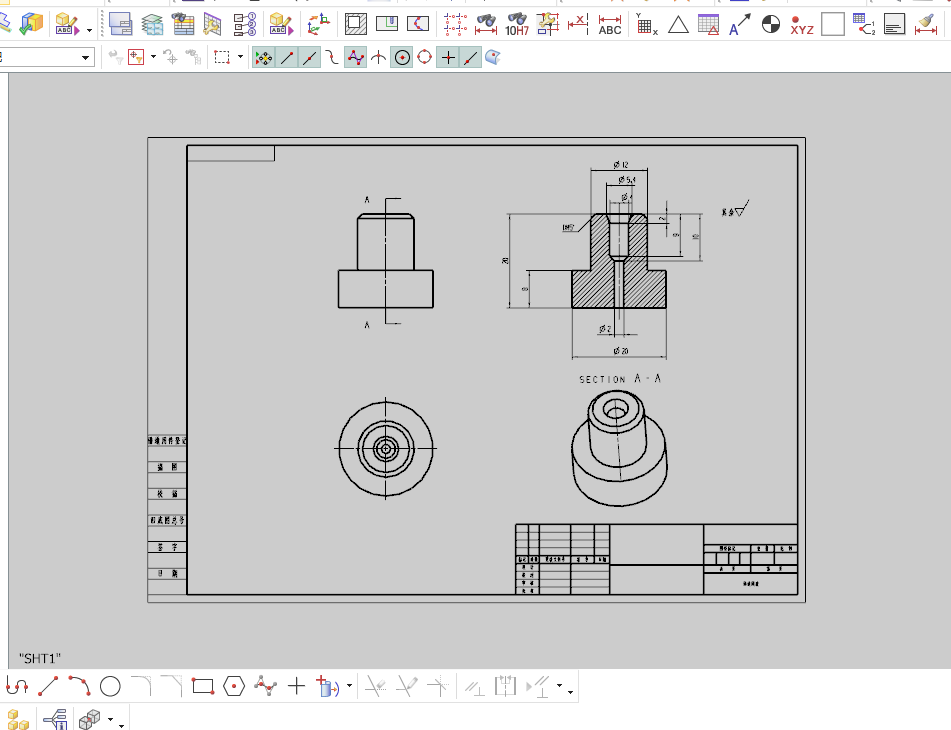
Task: Open the stacked layers icon
Action: pos(152,24)
